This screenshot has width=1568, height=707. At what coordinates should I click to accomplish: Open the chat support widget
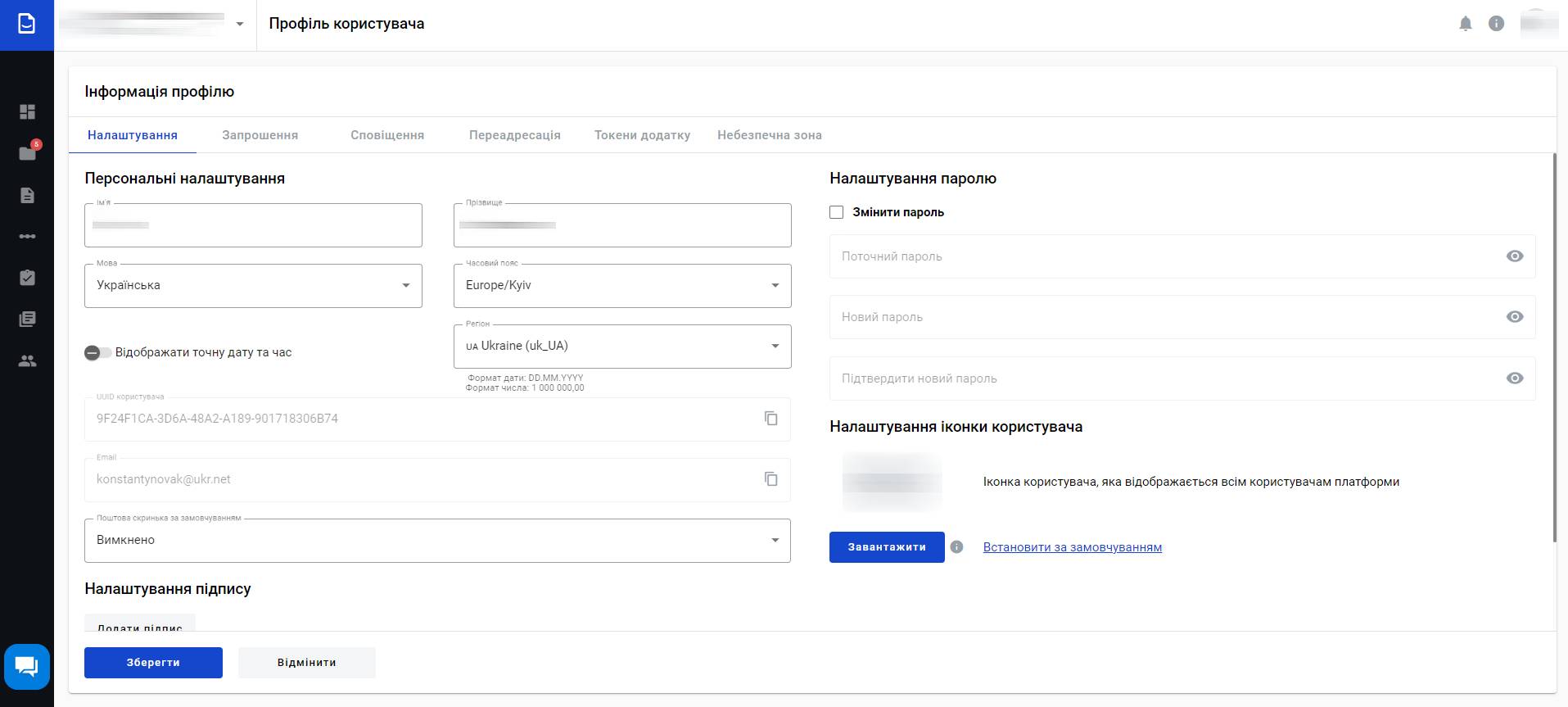pyautogui.click(x=27, y=666)
